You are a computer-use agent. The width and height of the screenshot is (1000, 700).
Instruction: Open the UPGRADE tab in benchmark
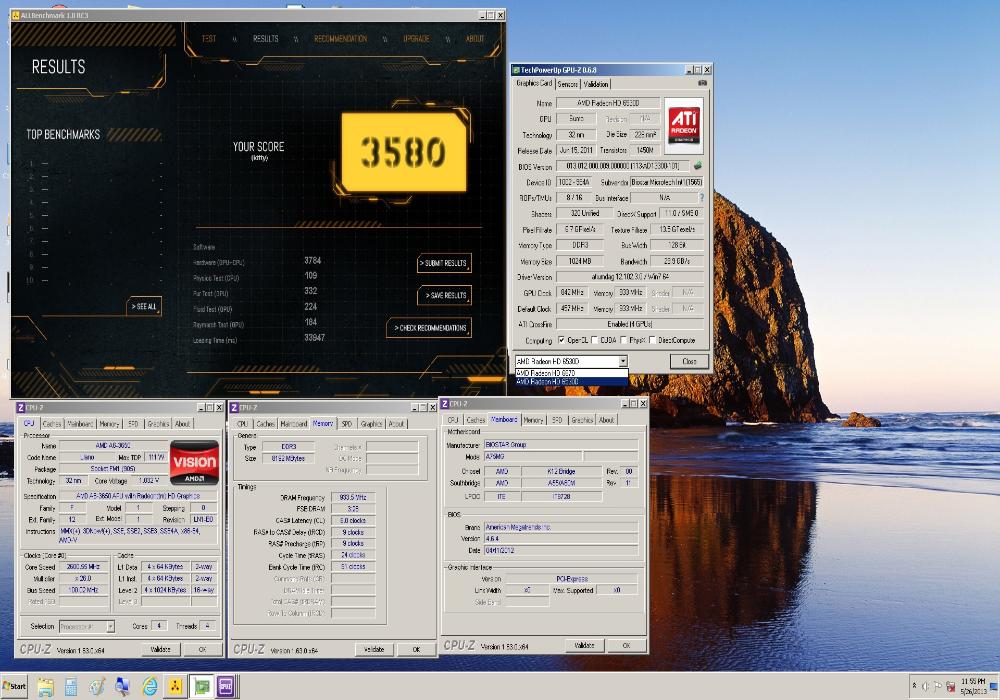click(x=416, y=39)
